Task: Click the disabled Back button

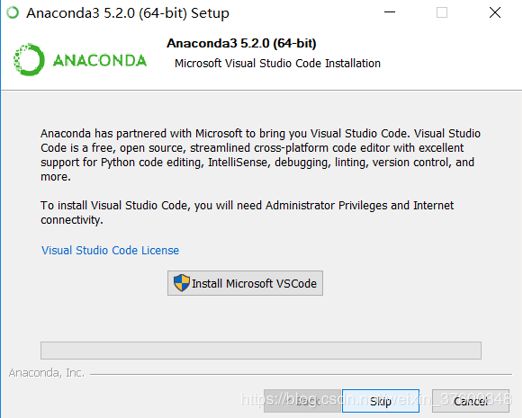Action: pyautogui.click(x=302, y=401)
